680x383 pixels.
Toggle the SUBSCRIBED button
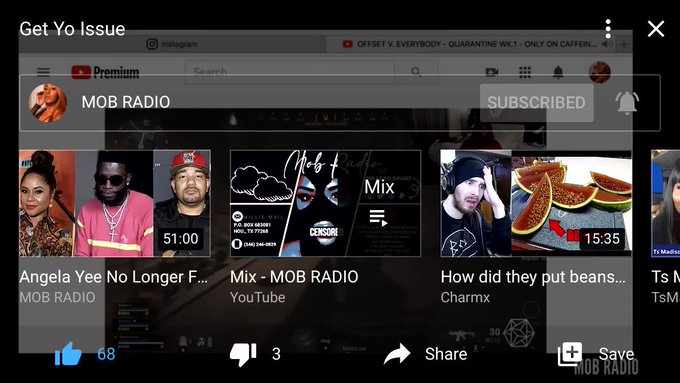[x=536, y=103]
